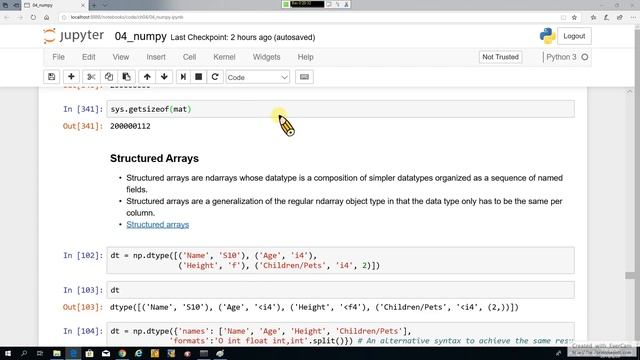Move selected cell down arrow
This screenshot has height=360, width=640.
tap(164, 77)
